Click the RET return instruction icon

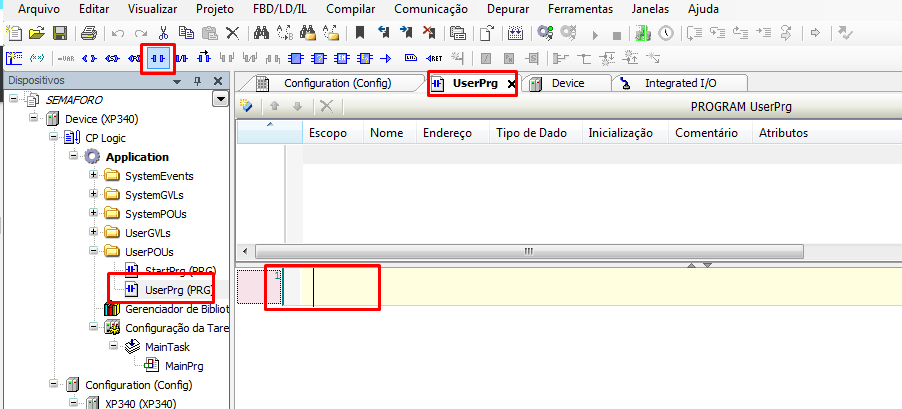tap(434, 57)
